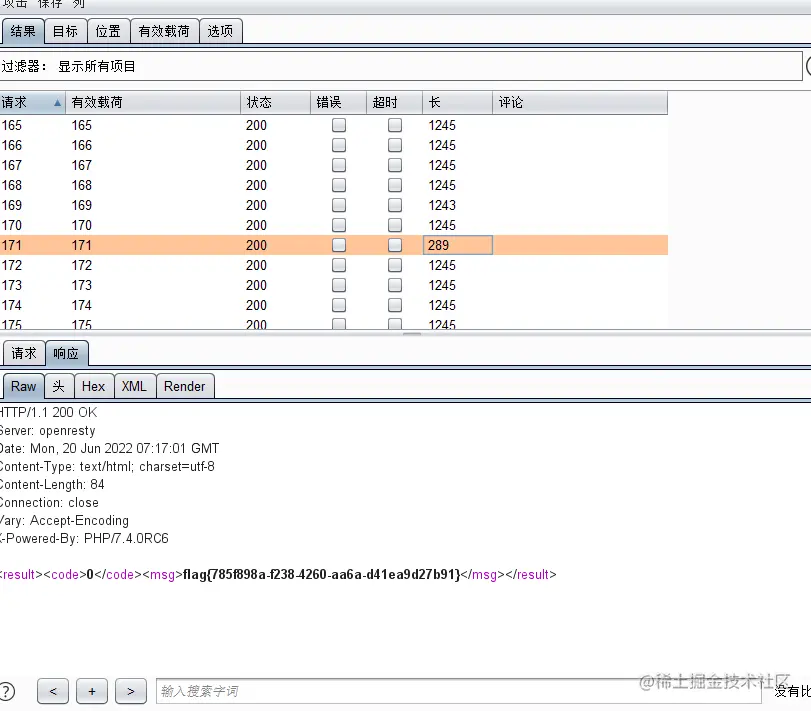Toggle timeout checkbox in row 165
811x711 pixels.
(395, 125)
